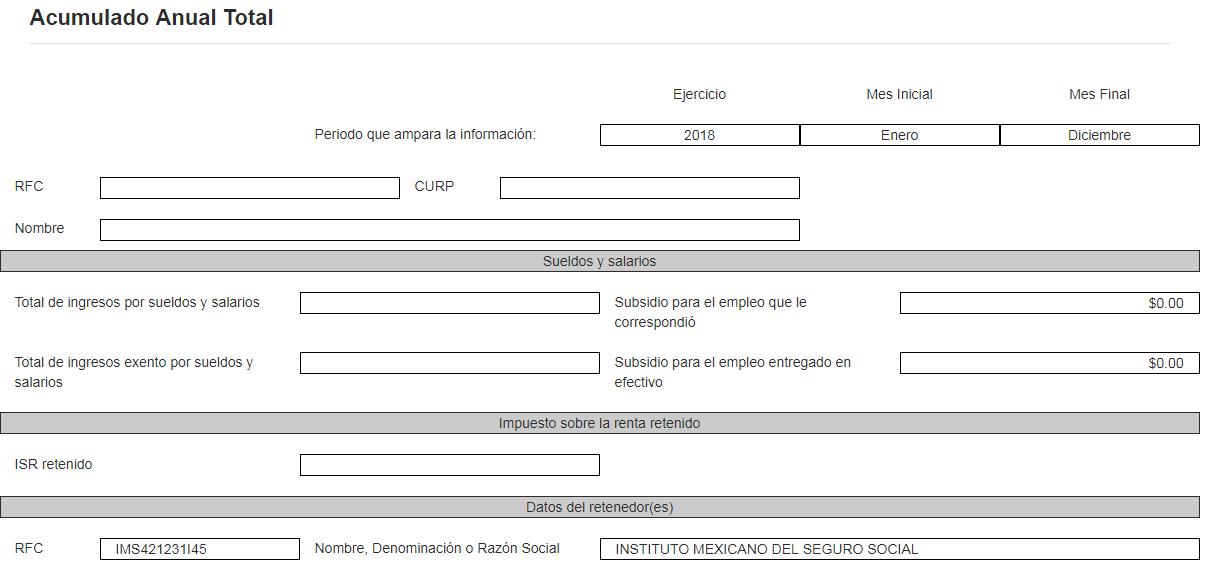Click Total de ingresos exento label
The width and height of the screenshot is (1213, 563).
click(x=134, y=372)
